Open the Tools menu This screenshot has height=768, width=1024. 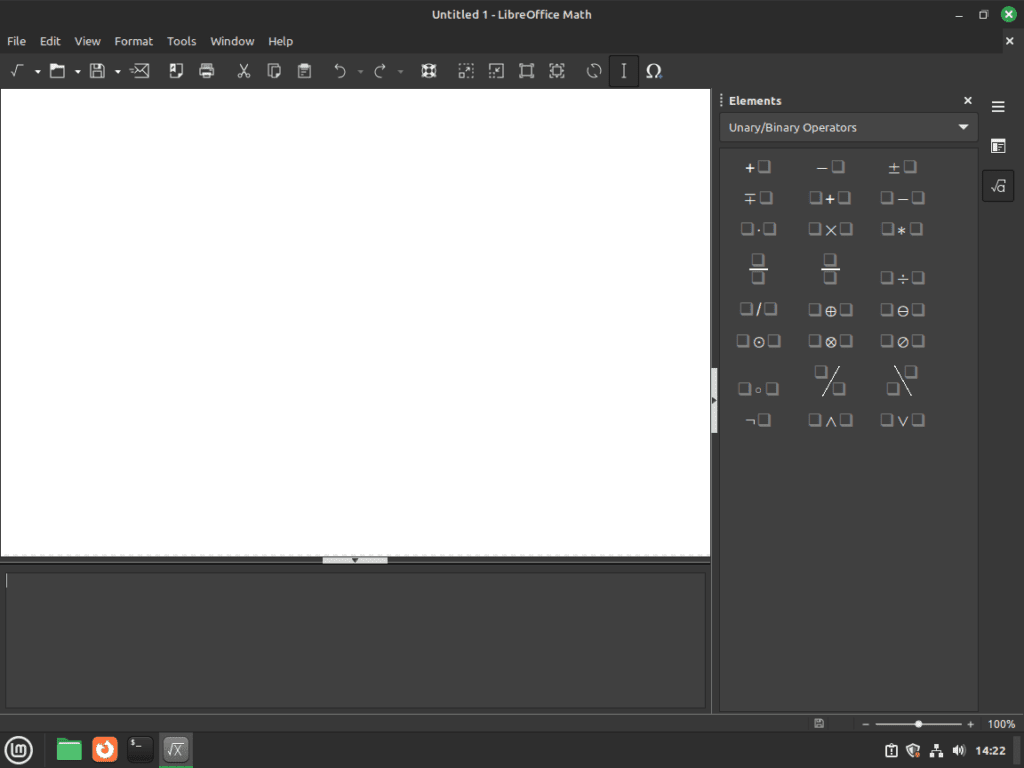[181, 41]
